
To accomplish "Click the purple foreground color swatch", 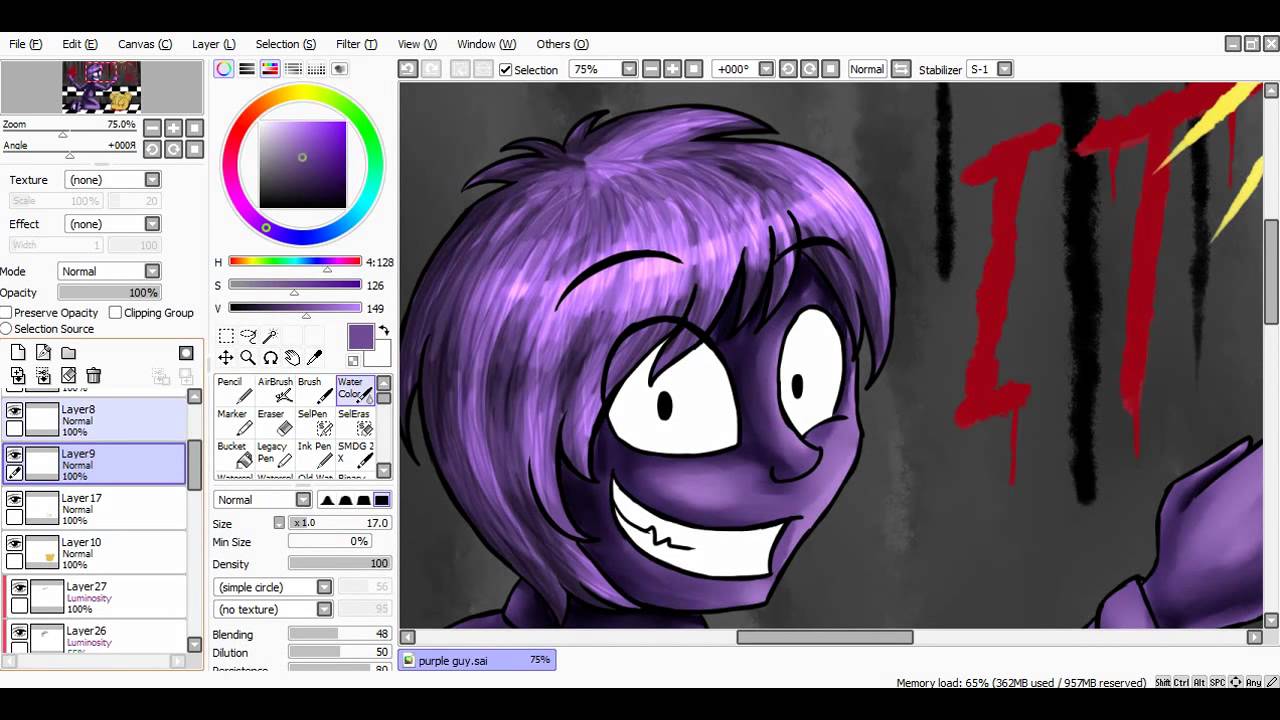I will tap(360, 337).
